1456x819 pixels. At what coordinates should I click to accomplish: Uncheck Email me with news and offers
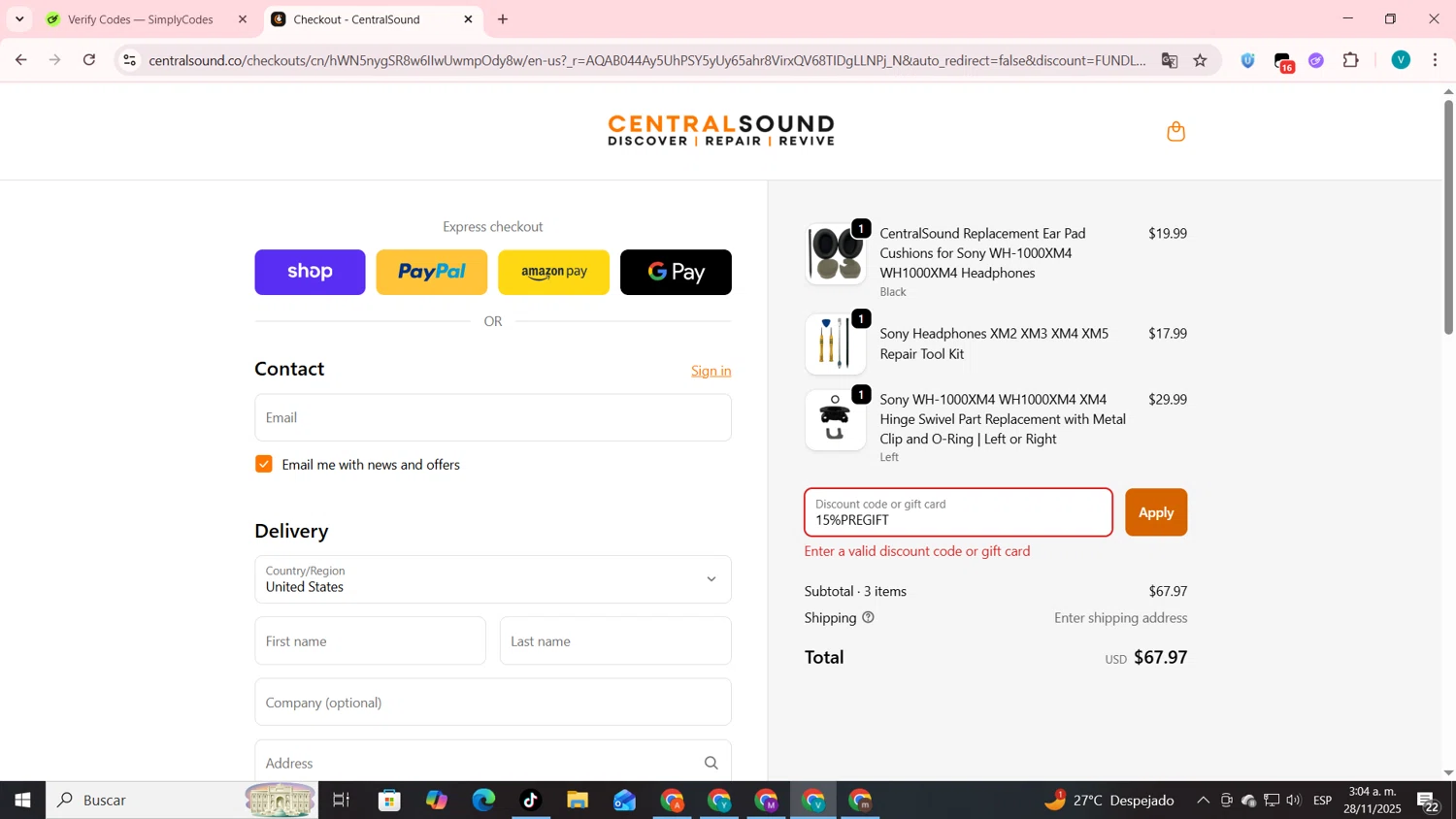[x=264, y=464]
